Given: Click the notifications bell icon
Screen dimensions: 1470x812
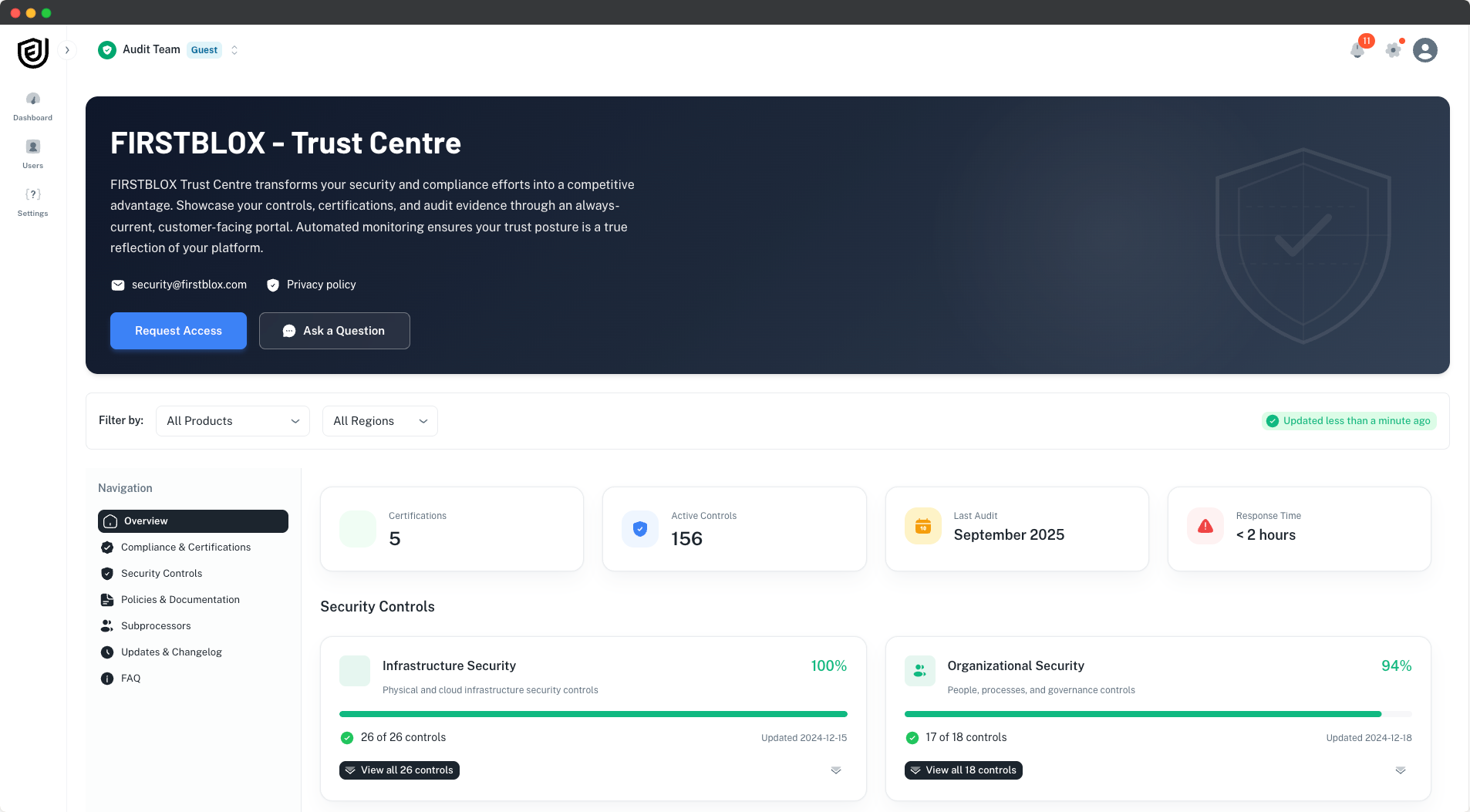Looking at the screenshot, I should tap(1358, 49).
